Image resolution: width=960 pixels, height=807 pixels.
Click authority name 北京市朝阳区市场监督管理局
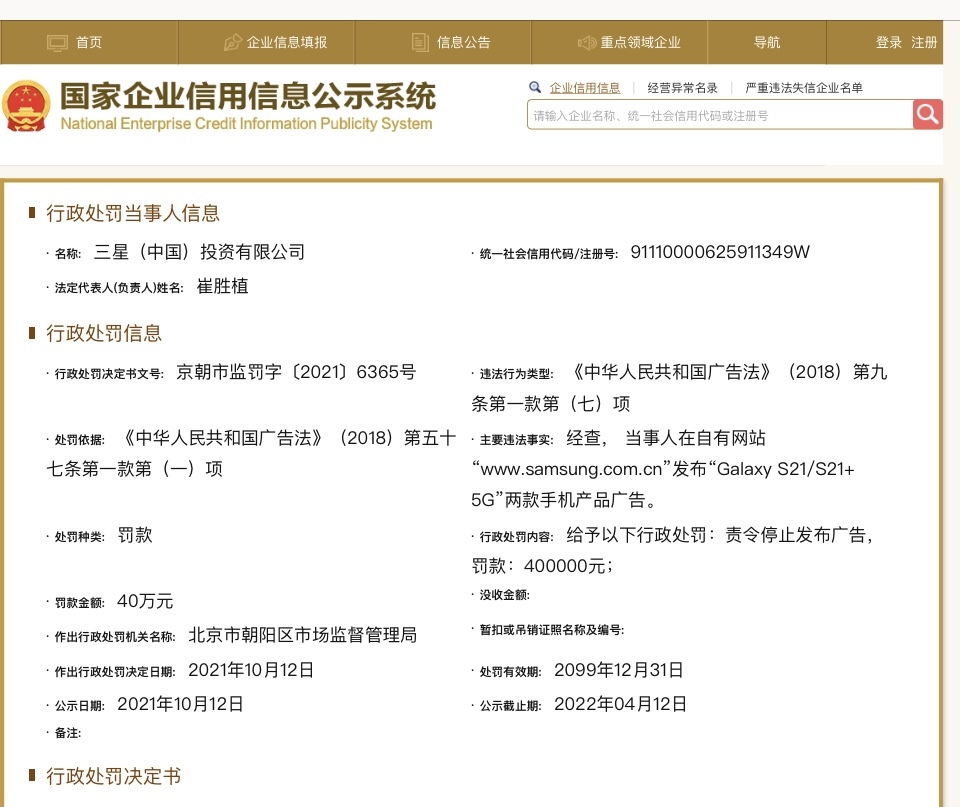(303, 635)
